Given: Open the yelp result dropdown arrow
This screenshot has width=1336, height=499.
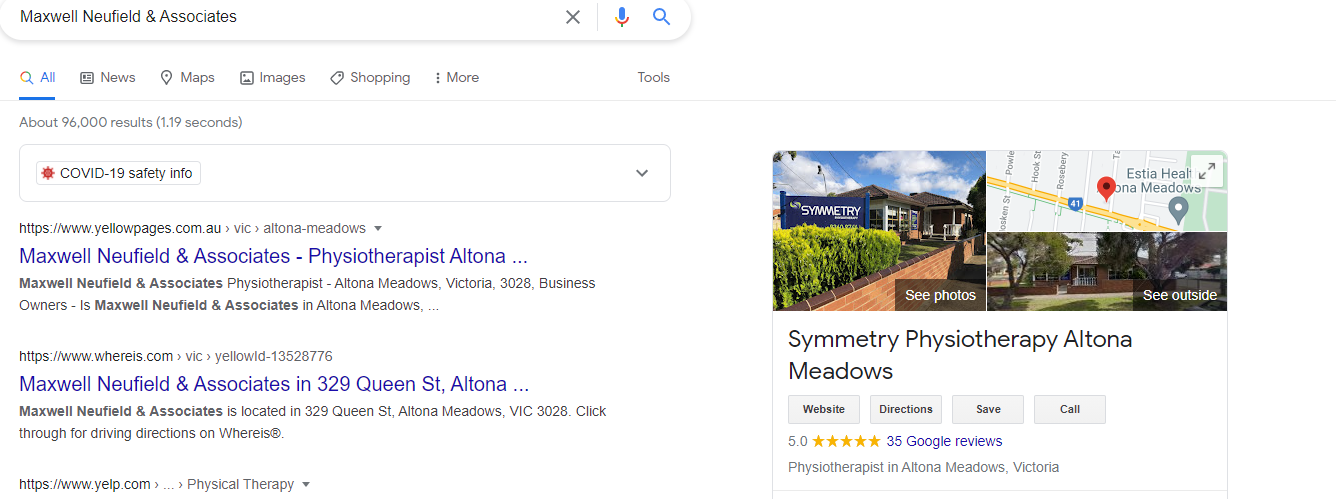Looking at the screenshot, I should [306, 484].
